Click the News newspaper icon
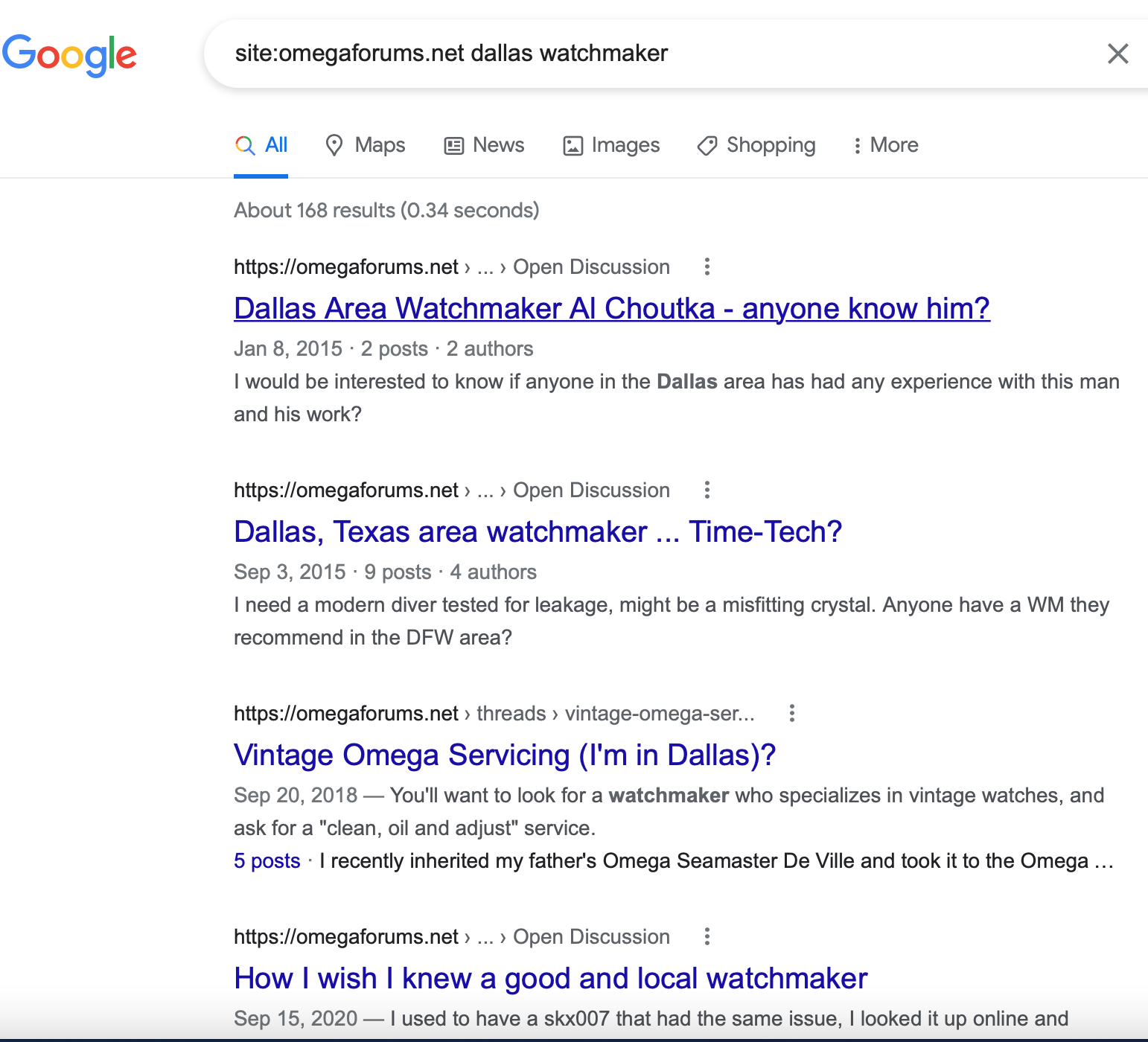This screenshot has width=1148, height=1042. (453, 145)
